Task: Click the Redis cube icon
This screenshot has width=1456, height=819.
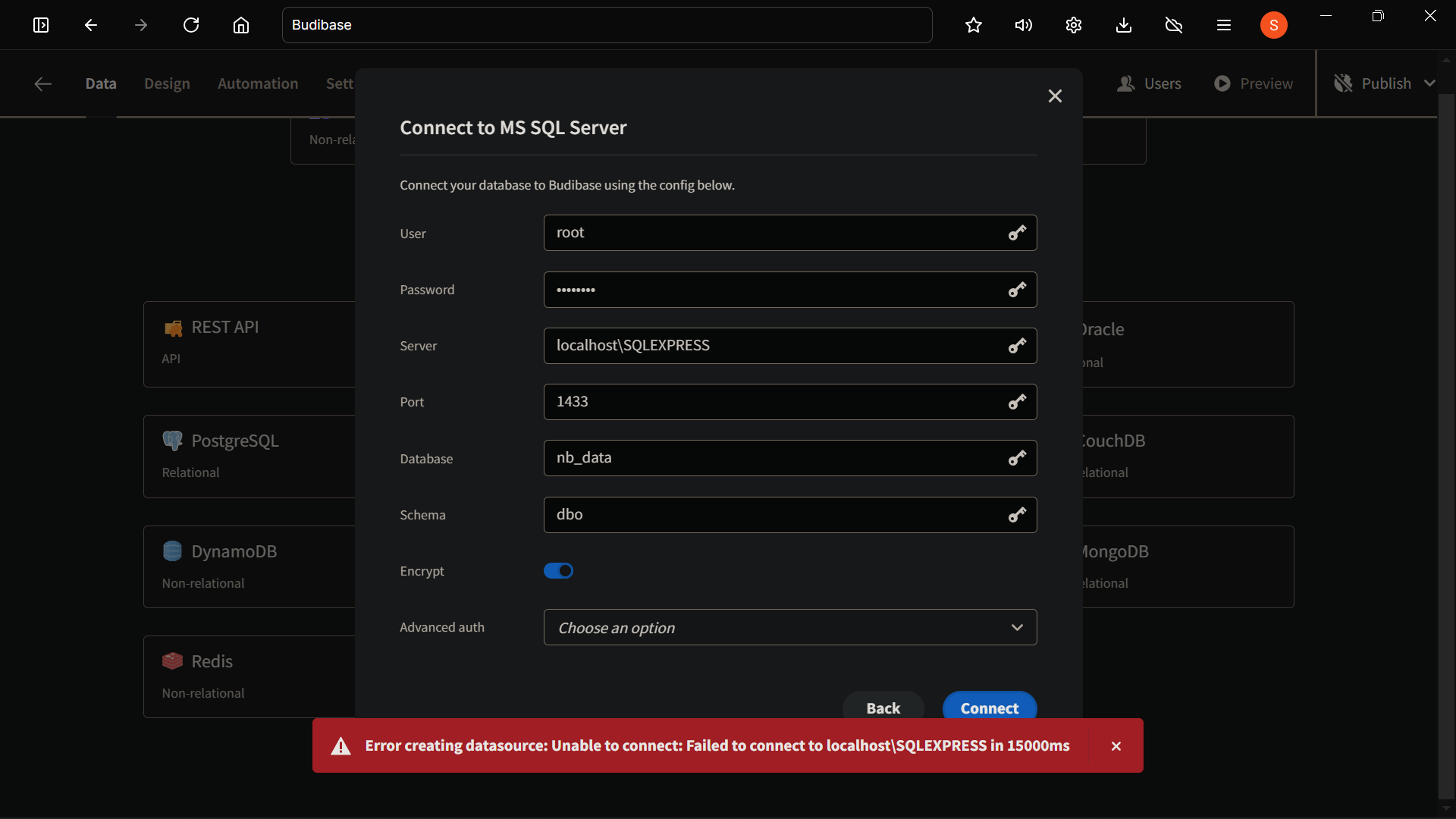Action: [172, 661]
